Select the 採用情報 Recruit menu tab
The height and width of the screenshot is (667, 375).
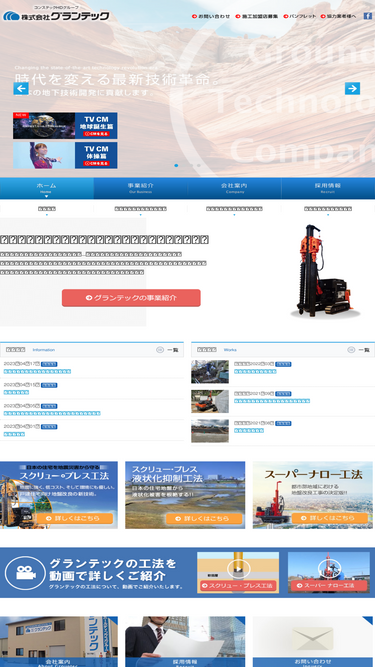tap(328, 188)
